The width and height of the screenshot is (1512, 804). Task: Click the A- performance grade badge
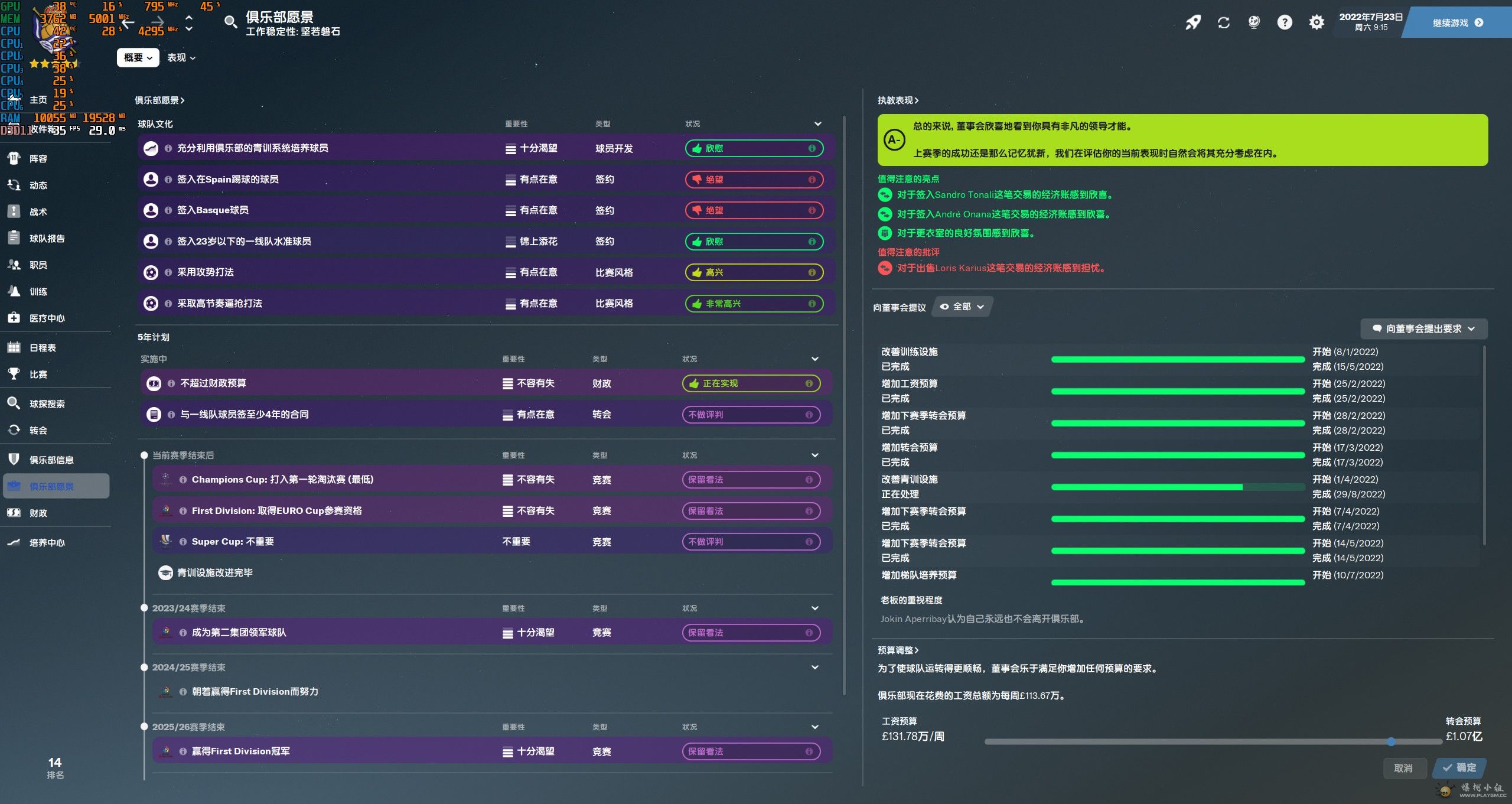tap(894, 140)
